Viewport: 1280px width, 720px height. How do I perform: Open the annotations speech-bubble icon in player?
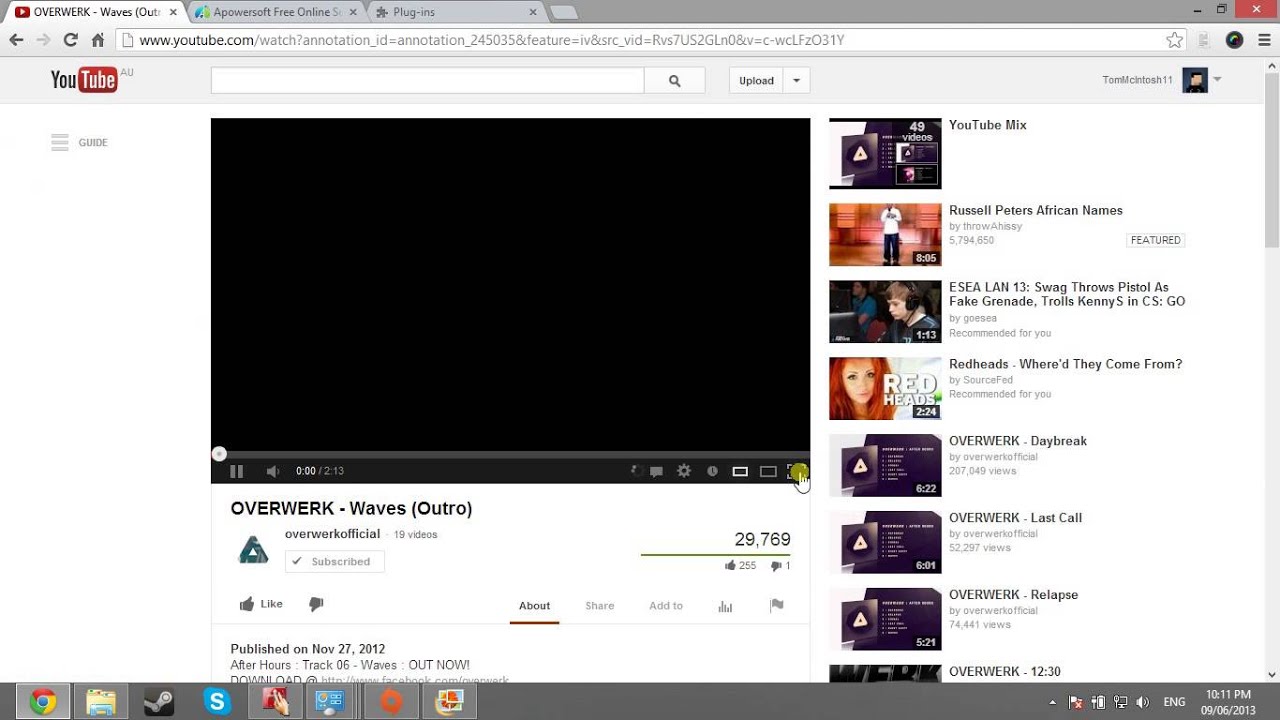(x=656, y=471)
